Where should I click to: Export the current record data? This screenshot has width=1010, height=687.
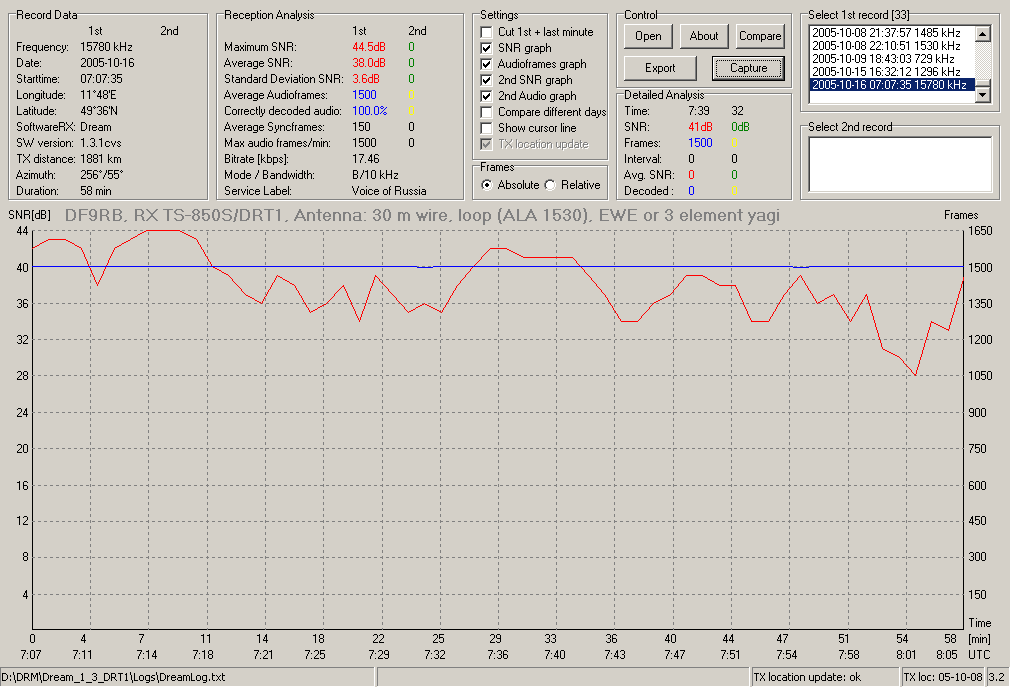(x=660, y=68)
